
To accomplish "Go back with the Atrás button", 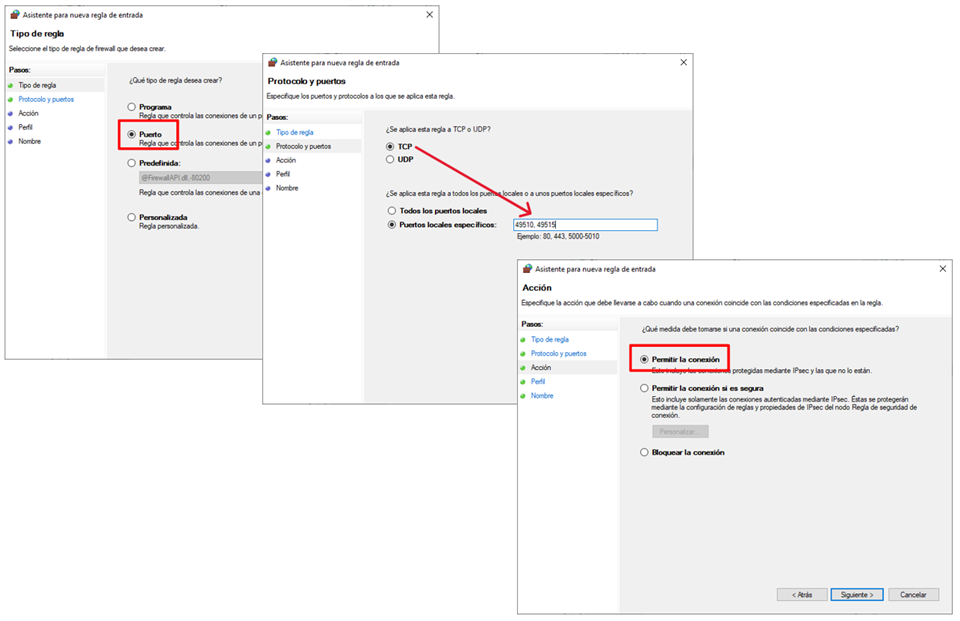I will (x=802, y=594).
